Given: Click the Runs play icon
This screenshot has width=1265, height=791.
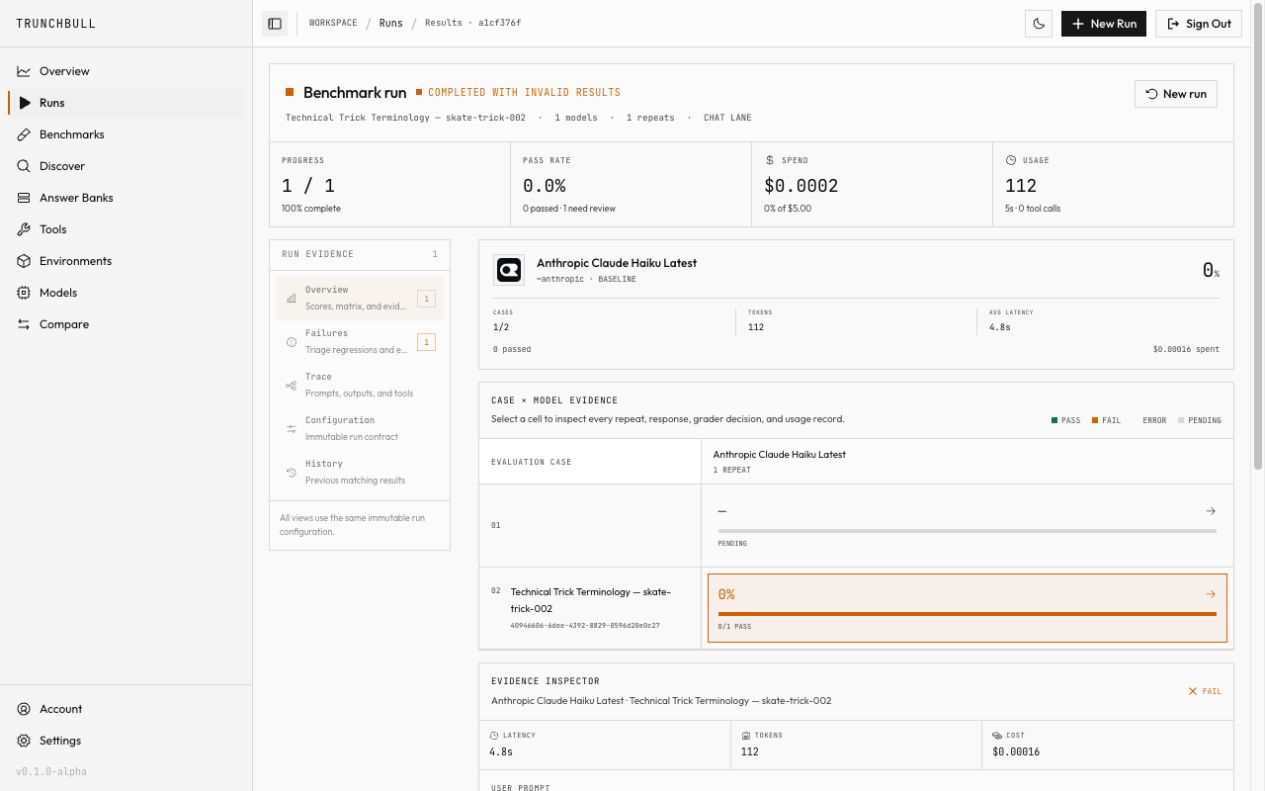Looking at the screenshot, I should [x=24, y=103].
